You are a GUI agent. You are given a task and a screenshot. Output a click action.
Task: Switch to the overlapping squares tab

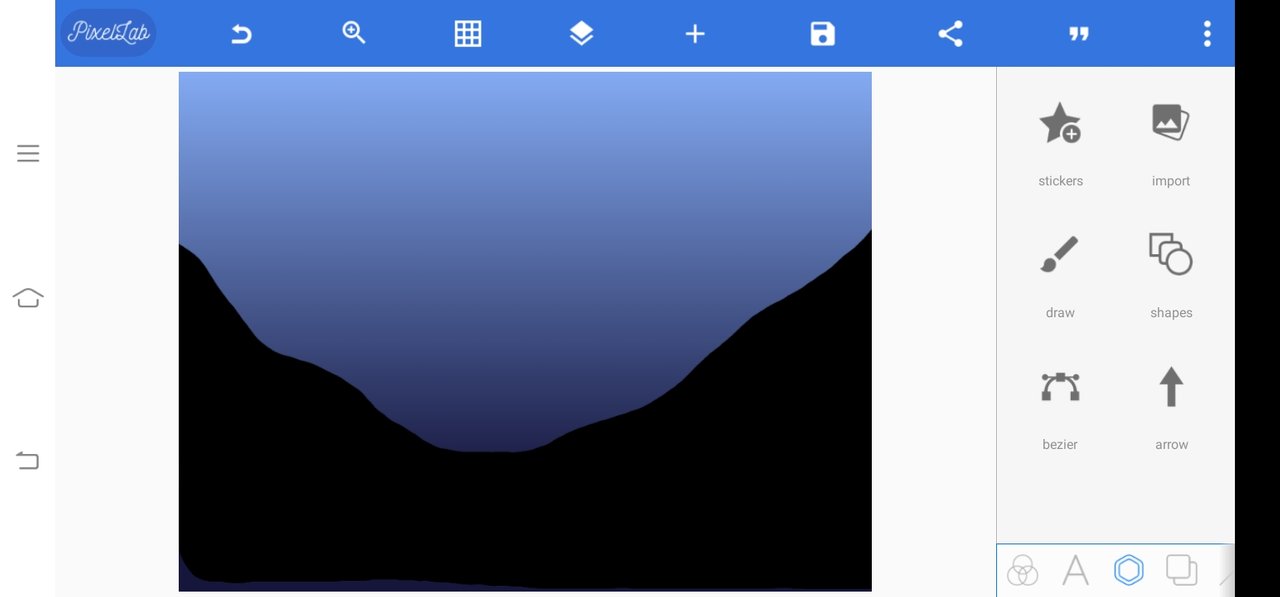pyautogui.click(x=1181, y=570)
